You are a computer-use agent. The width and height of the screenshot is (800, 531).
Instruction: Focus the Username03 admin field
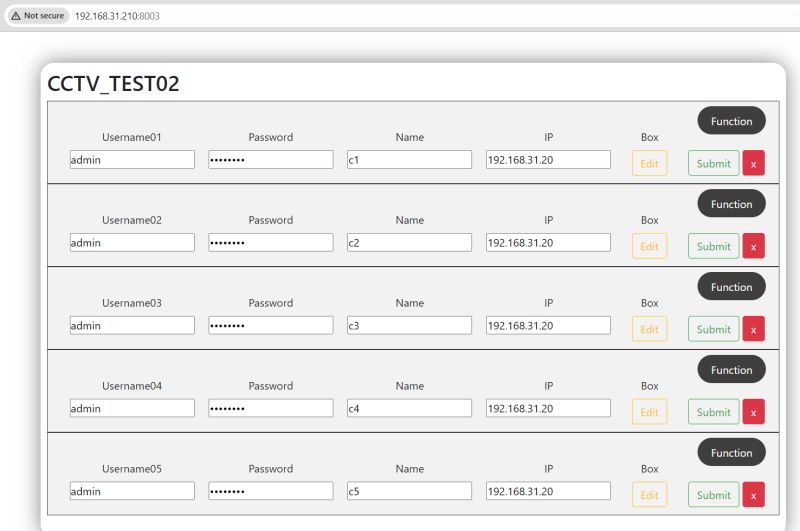click(132, 325)
